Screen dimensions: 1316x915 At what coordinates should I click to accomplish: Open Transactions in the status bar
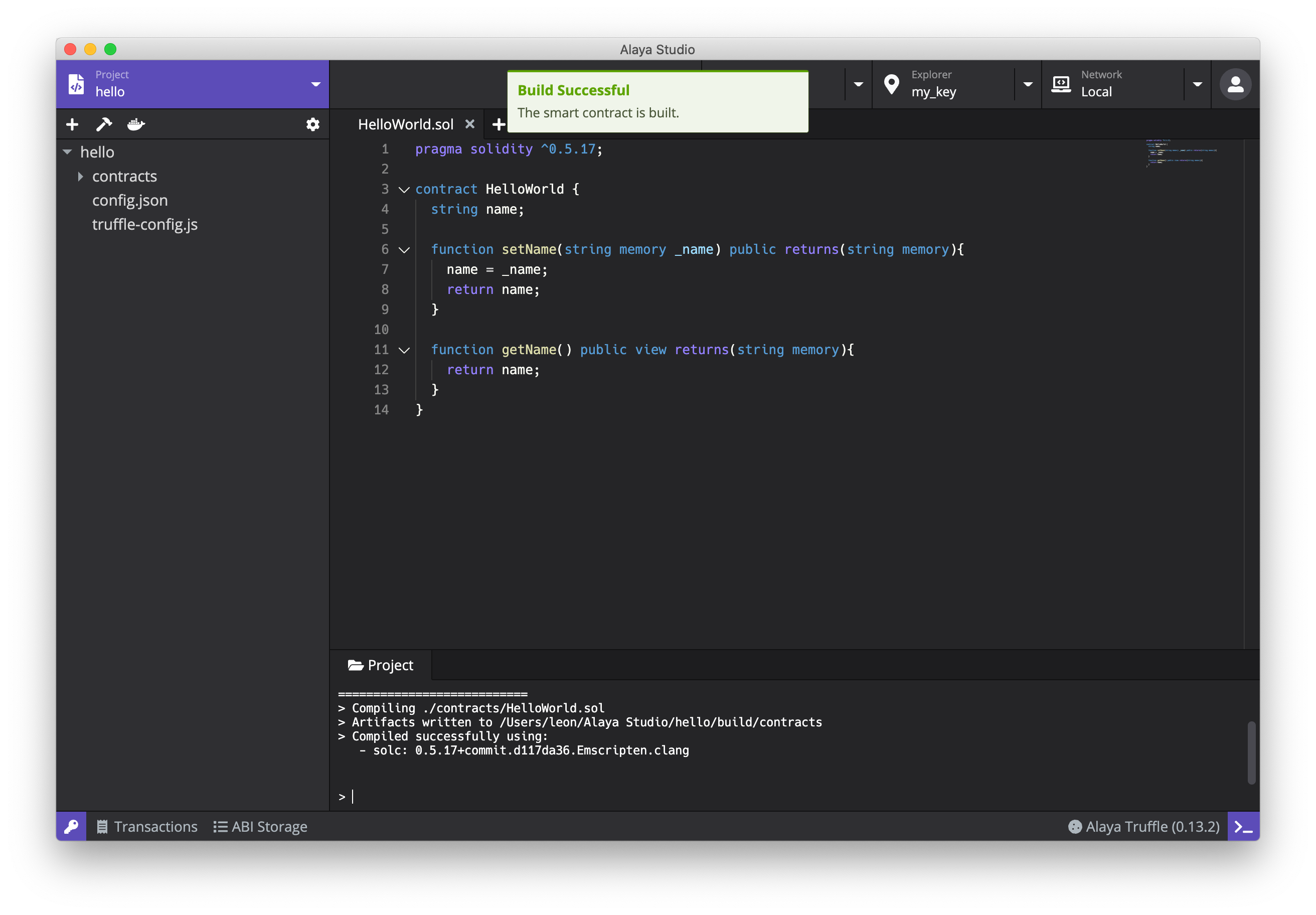coord(147,826)
